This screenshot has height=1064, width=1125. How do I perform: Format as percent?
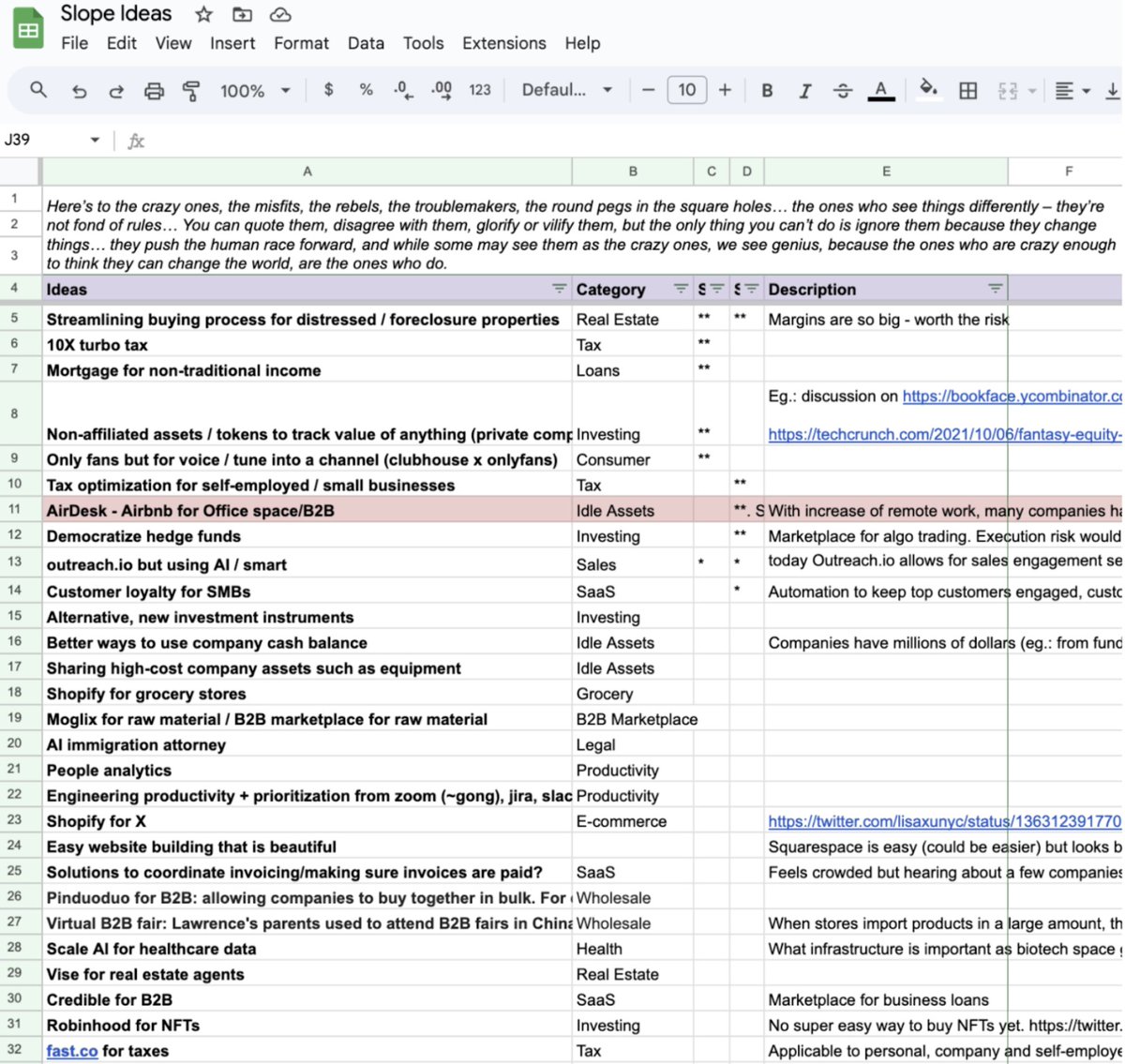pyautogui.click(x=366, y=90)
